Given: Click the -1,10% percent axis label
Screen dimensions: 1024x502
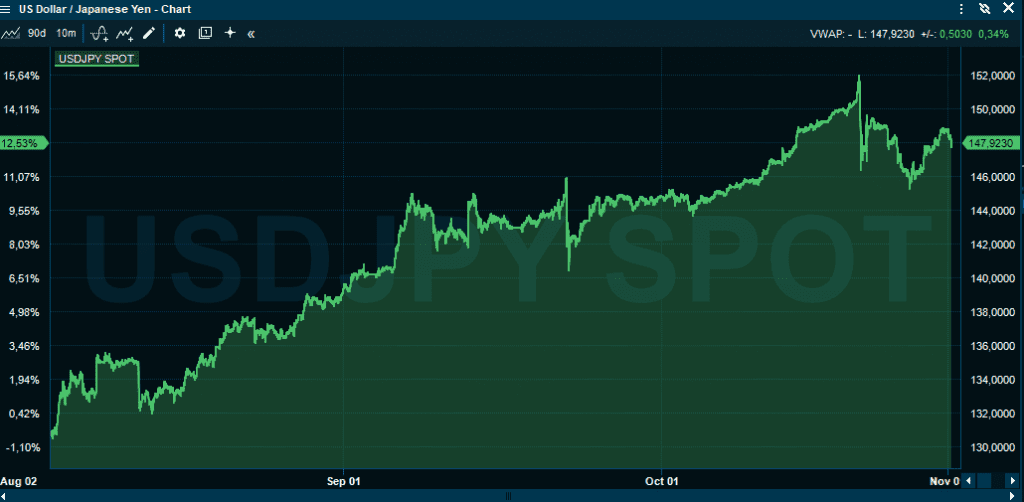Looking at the screenshot, I should click(24, 448).
